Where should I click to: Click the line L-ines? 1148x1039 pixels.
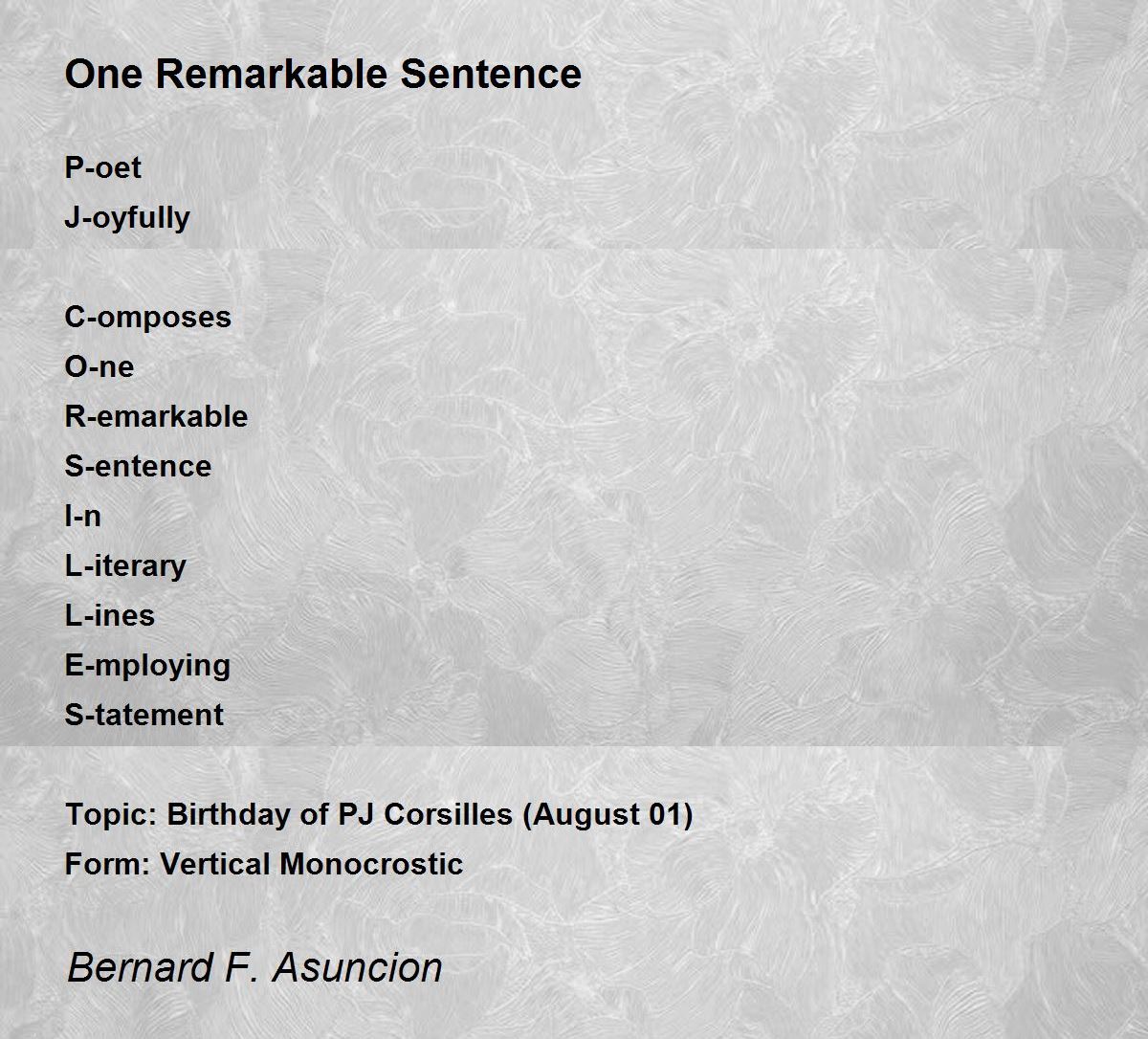pyautogui.click(x=109, y=615)
